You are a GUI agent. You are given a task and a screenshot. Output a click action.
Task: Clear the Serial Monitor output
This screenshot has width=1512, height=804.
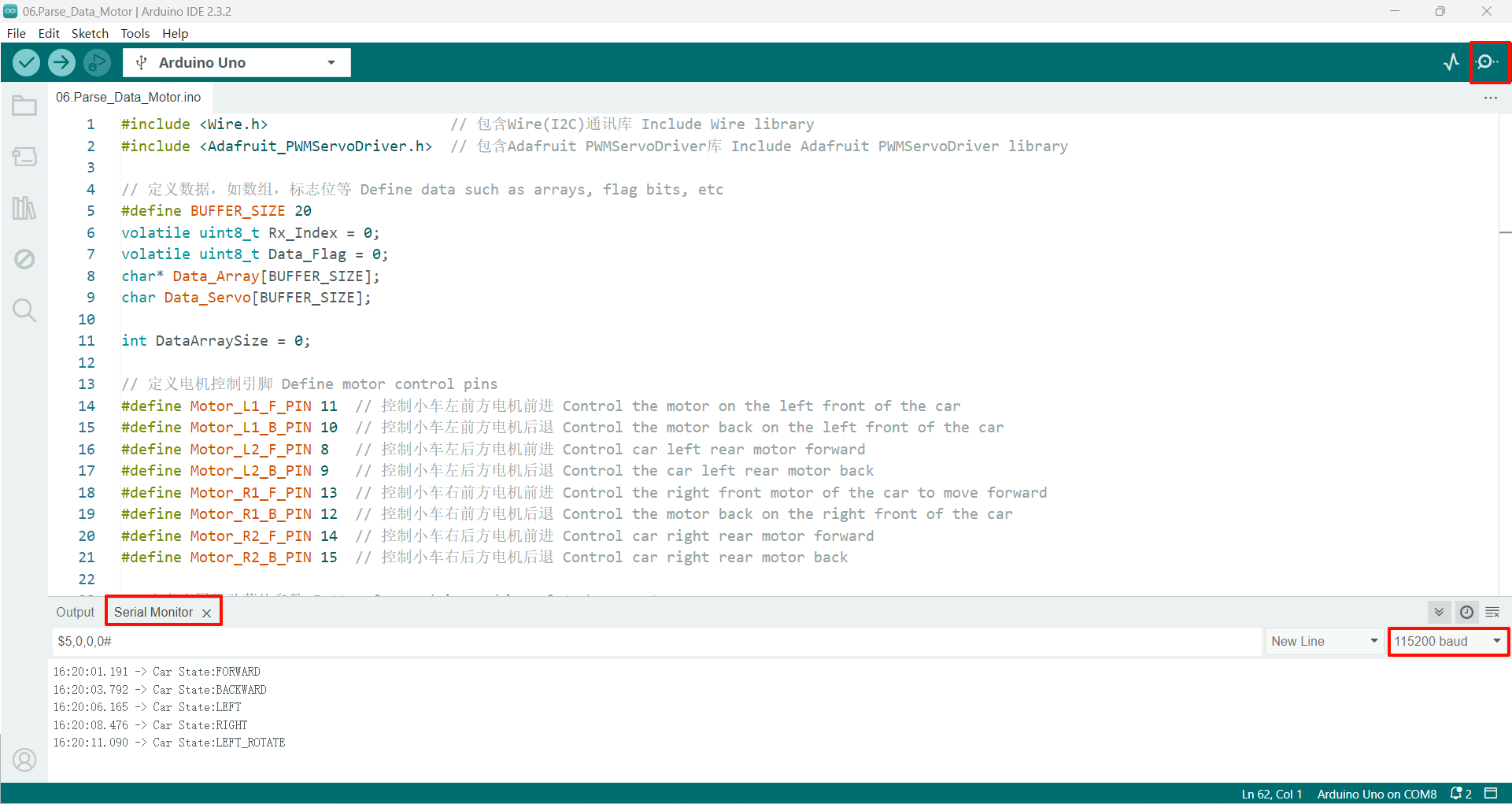[1492, 612]
